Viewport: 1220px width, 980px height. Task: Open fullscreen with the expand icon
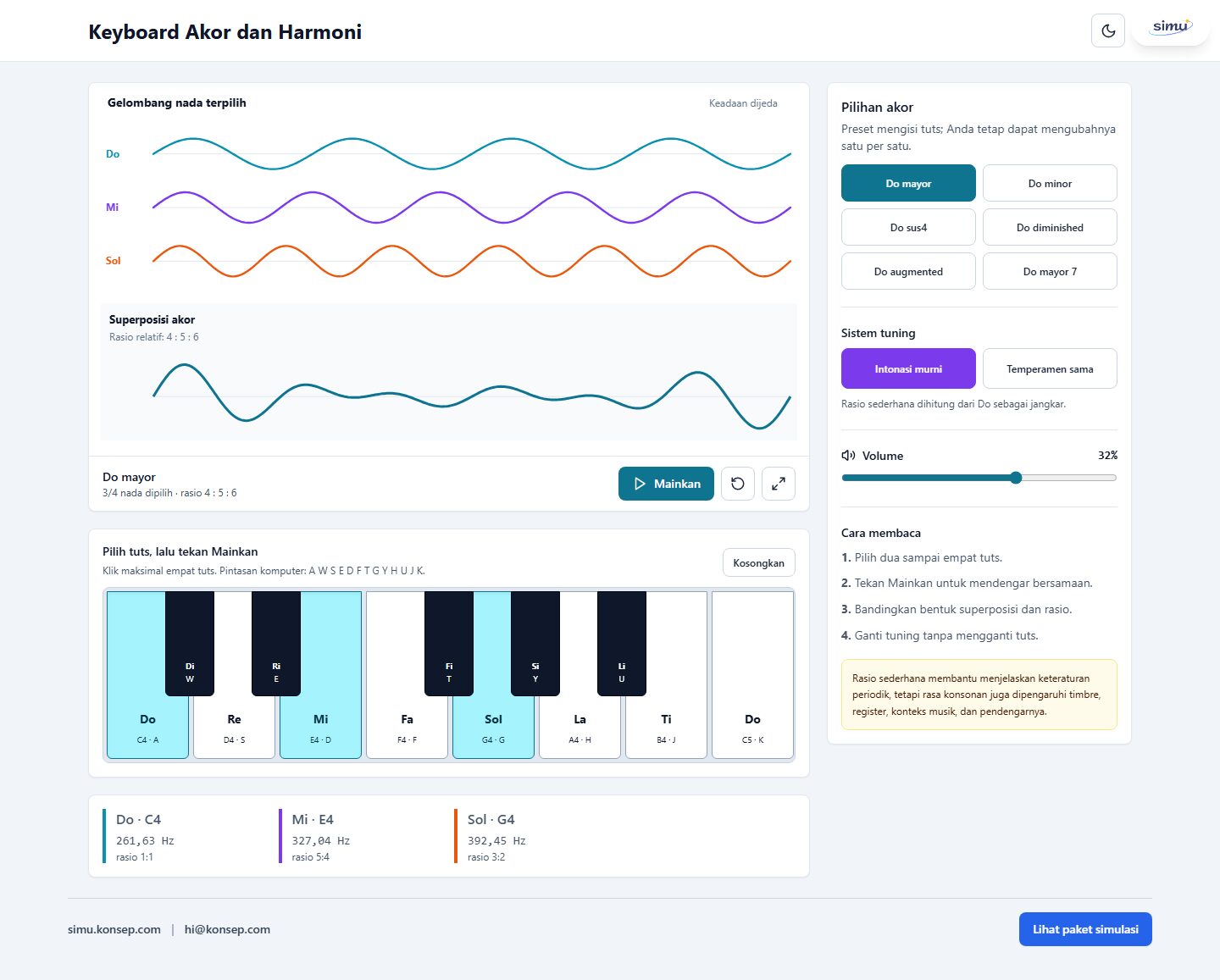(779, 484)
